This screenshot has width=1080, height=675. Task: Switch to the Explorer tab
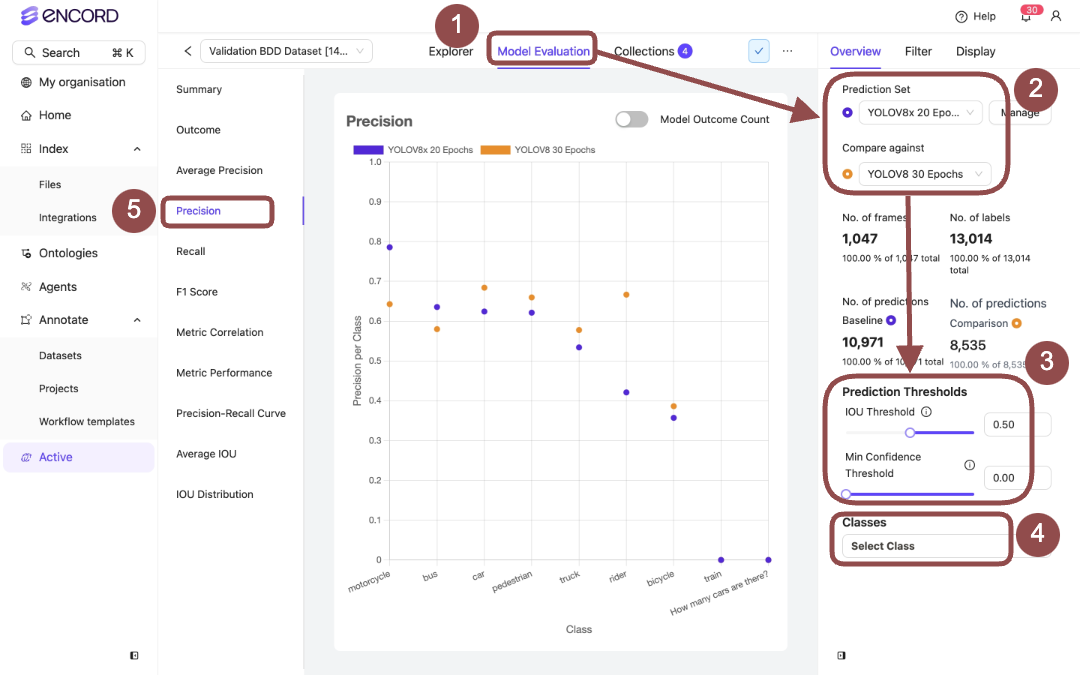(450, 51)
